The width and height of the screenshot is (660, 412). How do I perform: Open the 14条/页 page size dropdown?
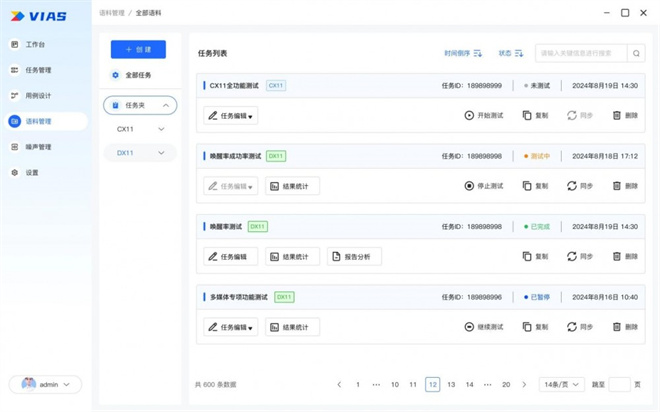point(561,384)
